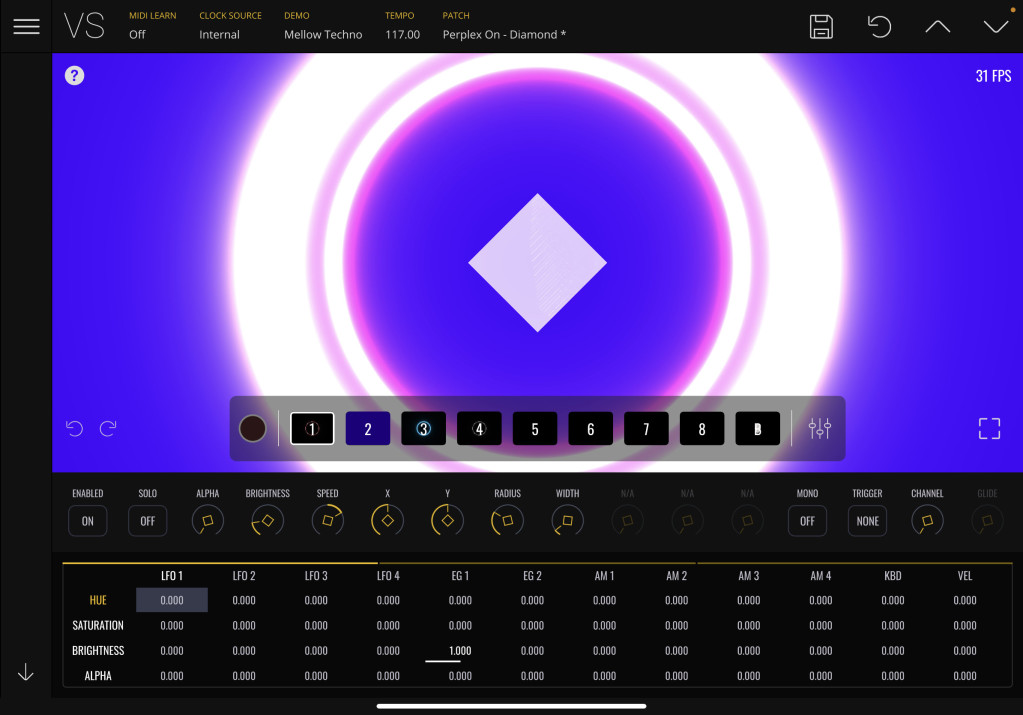Toggle the SOLO OFF button
Image resolution: width=1023 pixels, height=715 pixels.
[147, 521]
